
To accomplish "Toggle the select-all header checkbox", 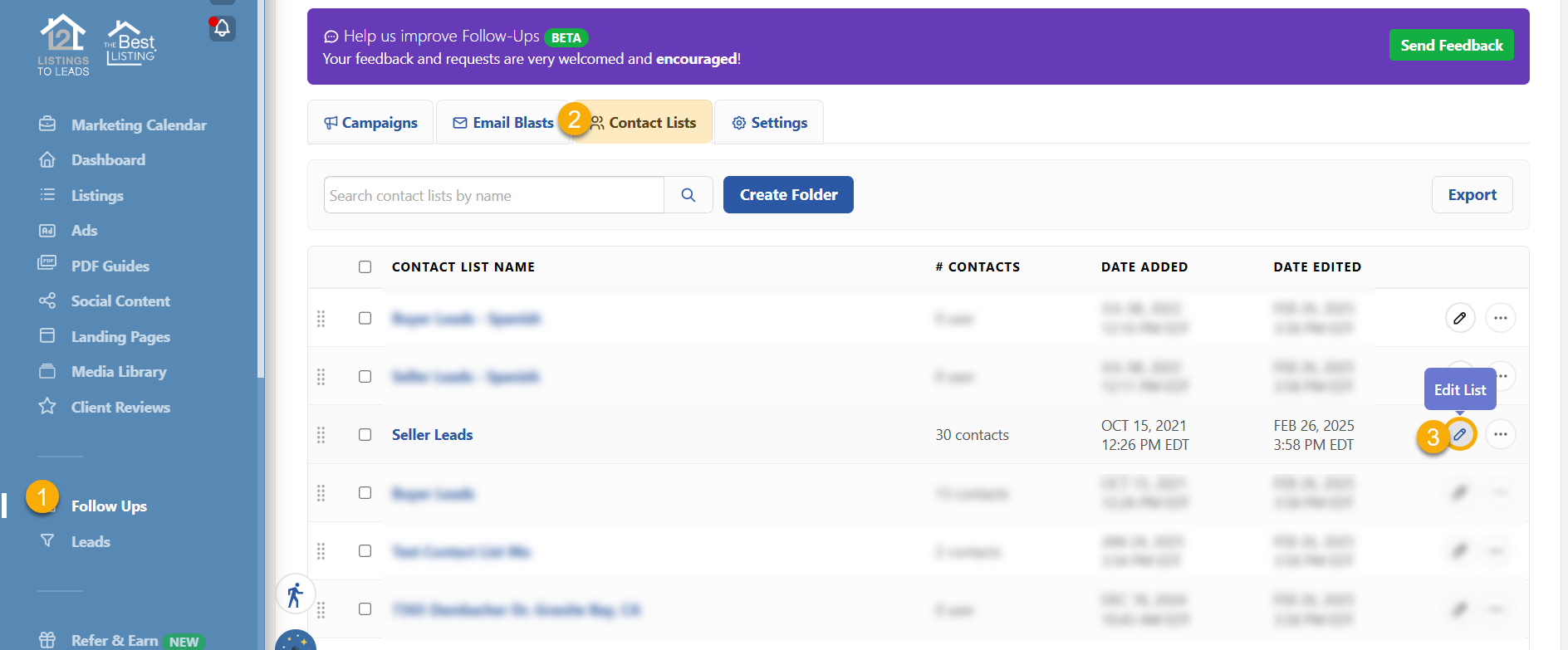I will [365, 266].
